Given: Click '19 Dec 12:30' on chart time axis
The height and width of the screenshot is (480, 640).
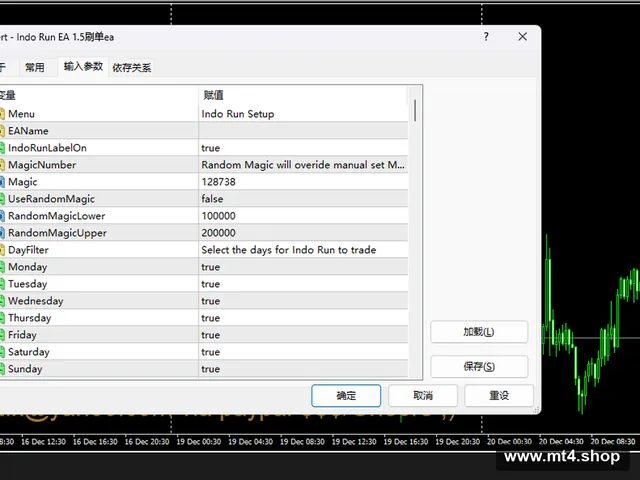Looking at the screenshot, I should click(x=354, y=442).
